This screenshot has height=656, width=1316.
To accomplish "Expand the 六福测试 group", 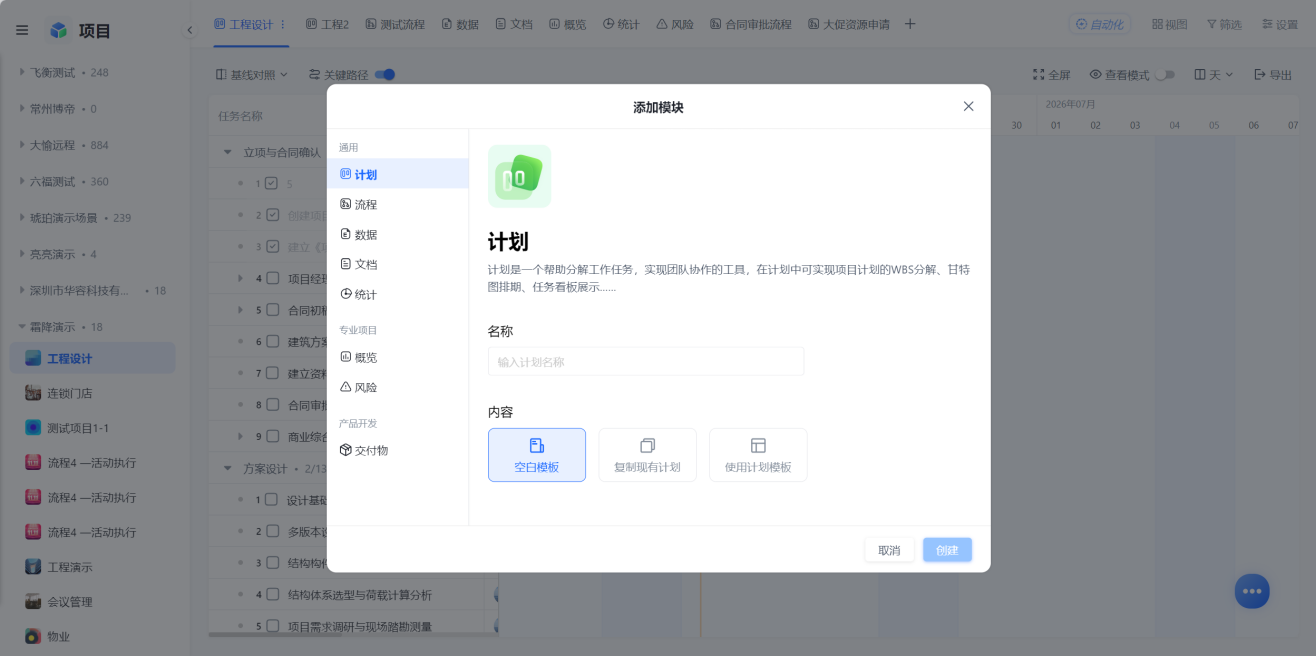I will pyautogui.click(x=22, y=181).
